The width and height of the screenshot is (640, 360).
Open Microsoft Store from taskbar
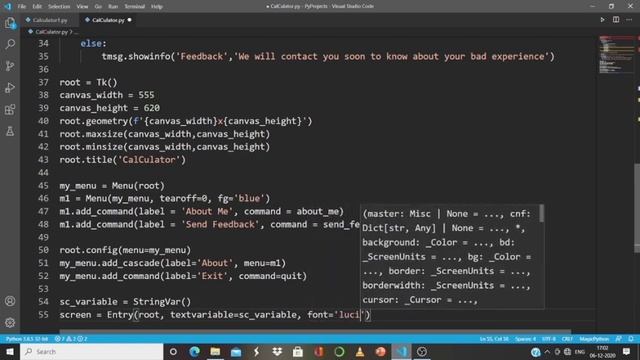pyautogui.click(x=298, y=351)
